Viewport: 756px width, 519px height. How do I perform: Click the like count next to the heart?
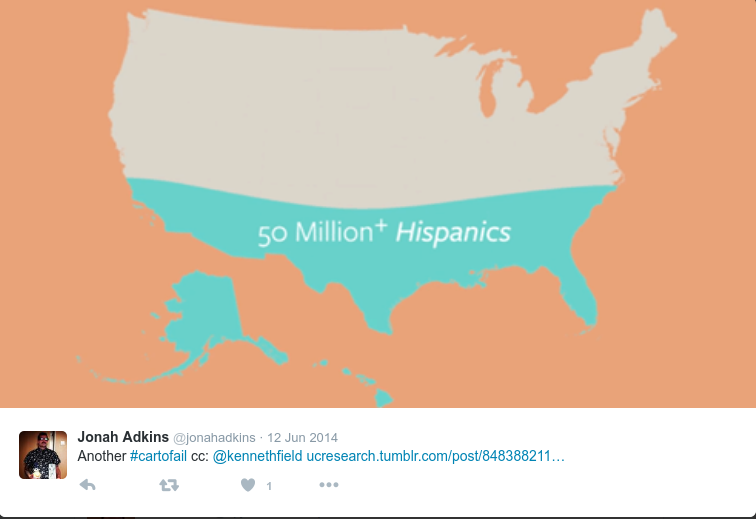tap(269, 486)
